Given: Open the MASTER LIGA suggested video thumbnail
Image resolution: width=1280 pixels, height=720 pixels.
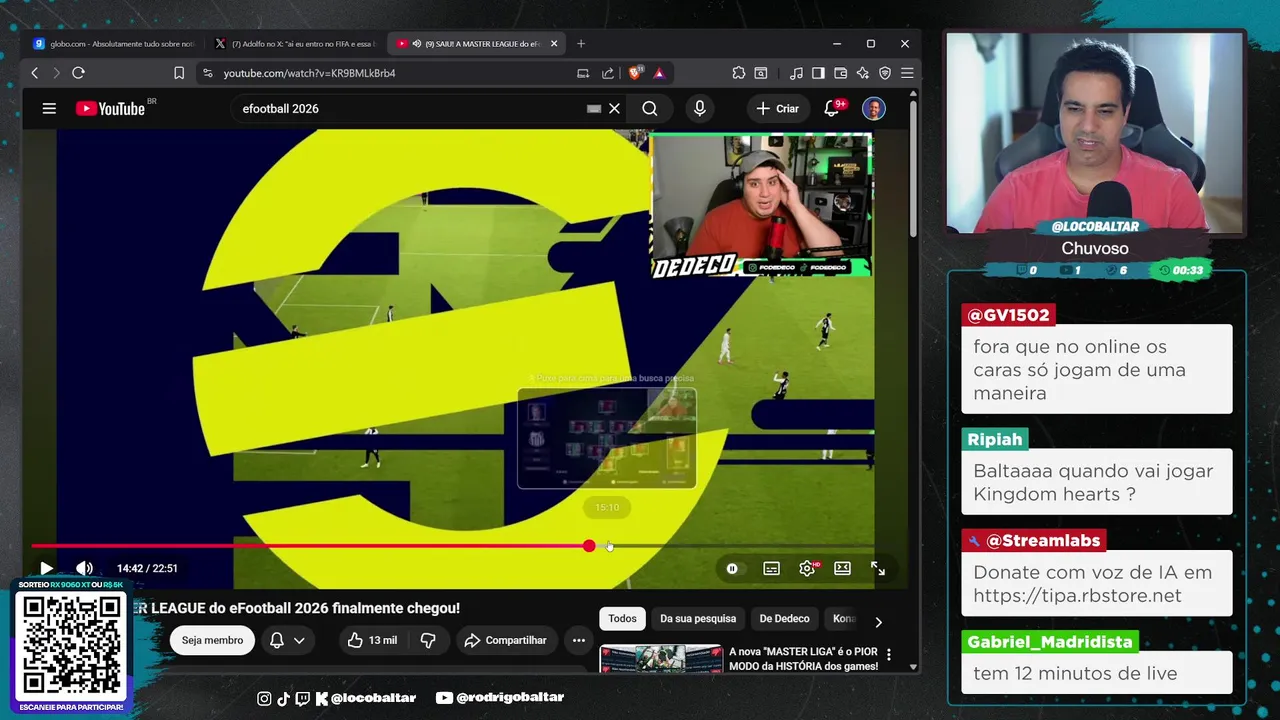Looking at the screenshot, I should click(x=660, y=659).
